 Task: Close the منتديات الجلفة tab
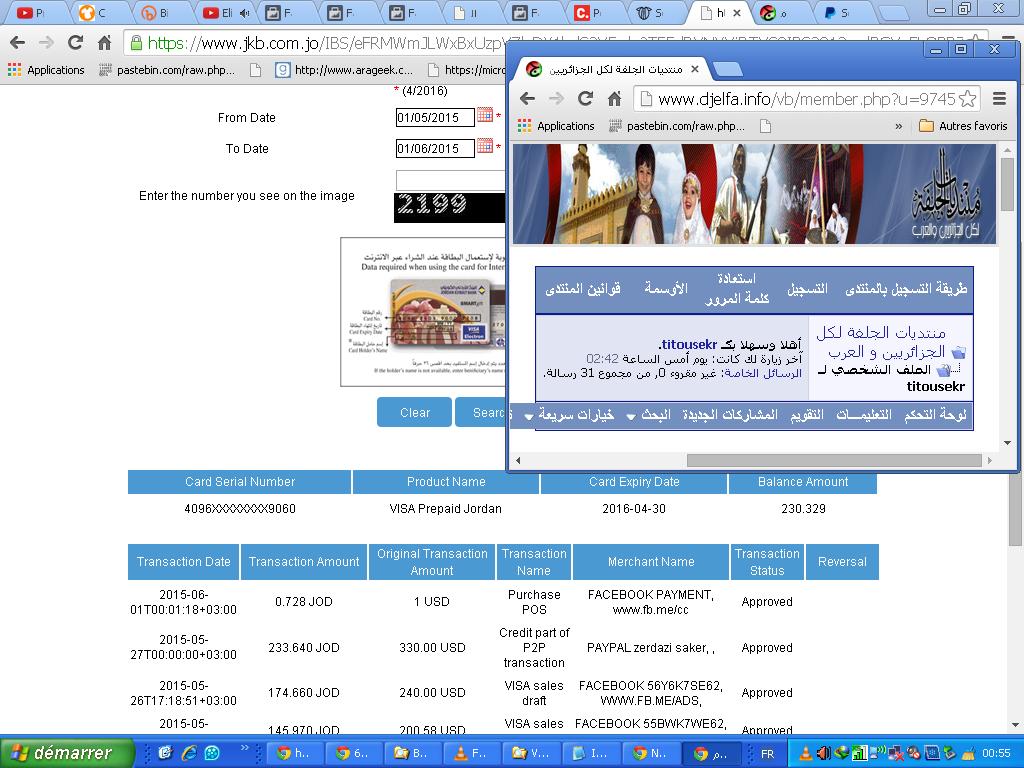point(695,69)
